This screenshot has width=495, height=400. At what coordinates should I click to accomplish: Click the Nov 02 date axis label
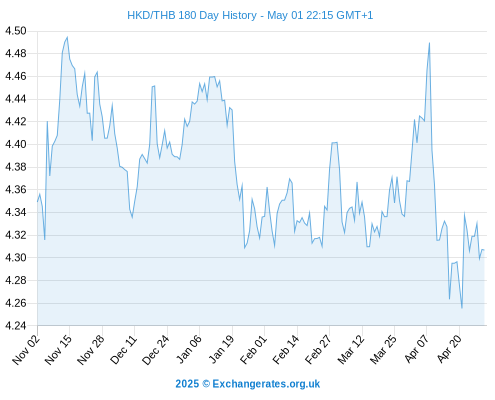pos(26,349)
